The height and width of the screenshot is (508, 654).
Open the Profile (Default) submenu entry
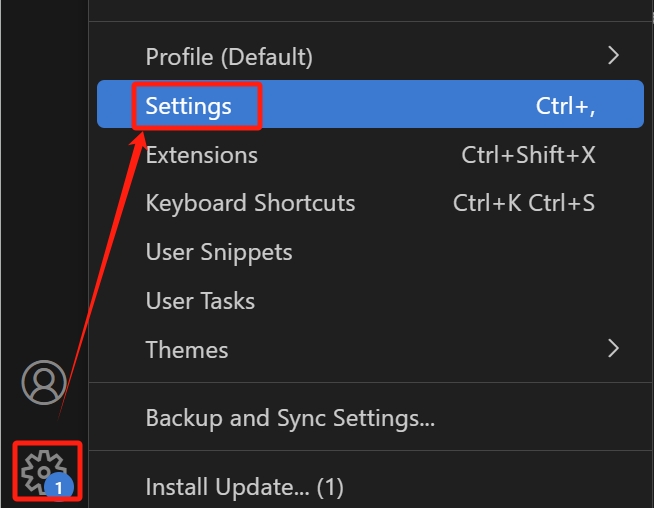pyautogui.click(x=370, y=56)
